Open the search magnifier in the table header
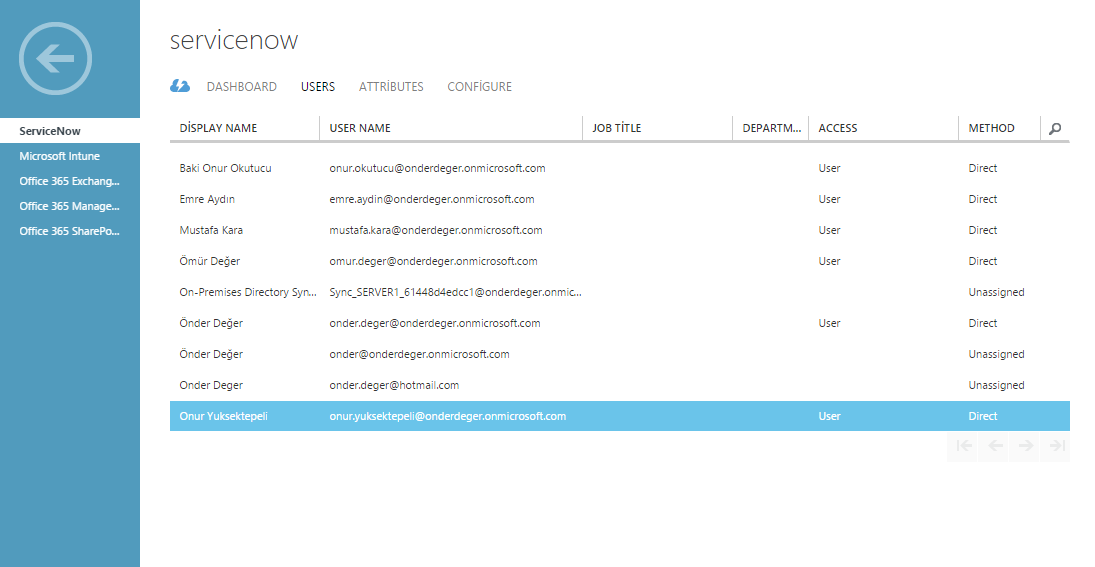1095x567 pixels. (1055, 128)
